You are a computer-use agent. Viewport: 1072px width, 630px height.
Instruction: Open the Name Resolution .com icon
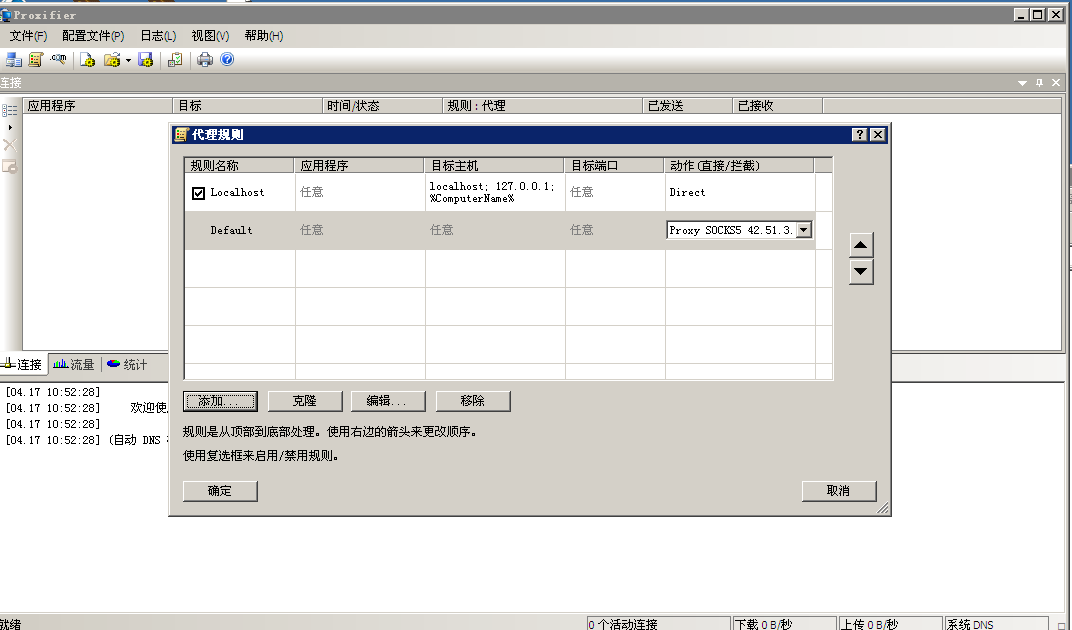pos(59,60)
